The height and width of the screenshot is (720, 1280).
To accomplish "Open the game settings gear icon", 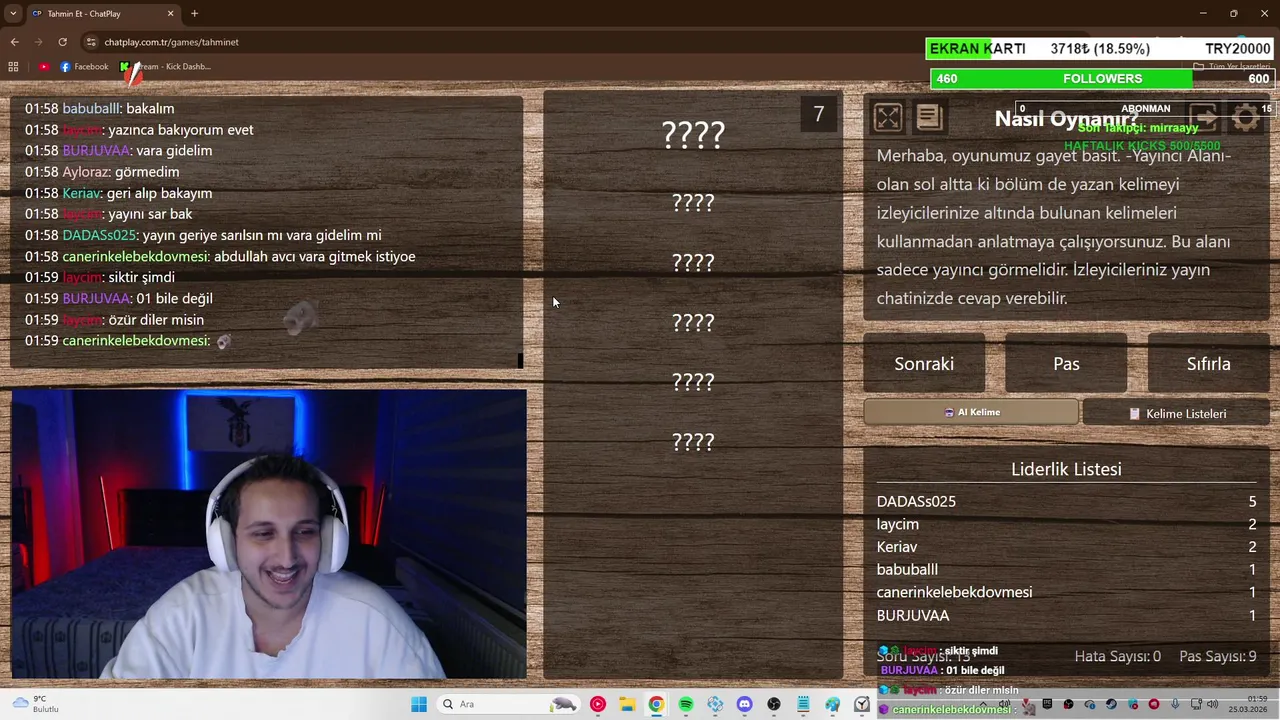I will [1246, 118].
